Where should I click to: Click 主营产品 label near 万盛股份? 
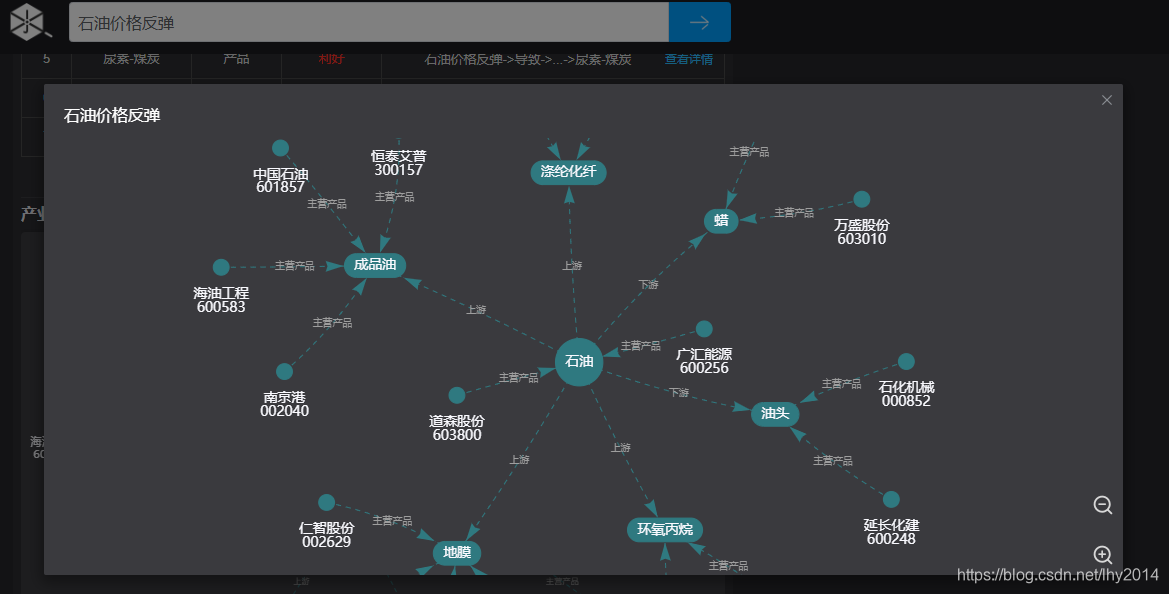(x=794, y=212)
